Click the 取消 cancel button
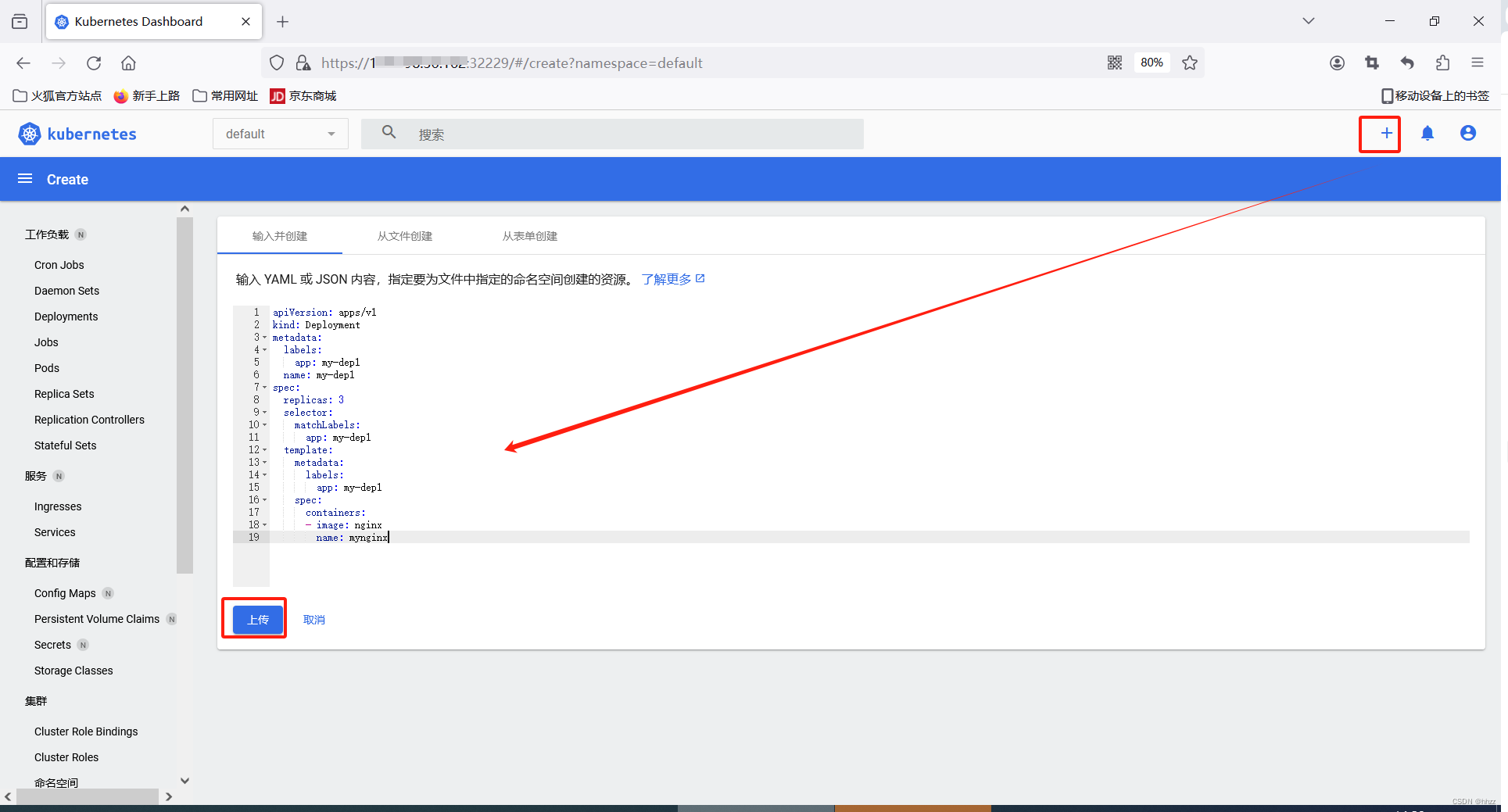 (314, 620)
